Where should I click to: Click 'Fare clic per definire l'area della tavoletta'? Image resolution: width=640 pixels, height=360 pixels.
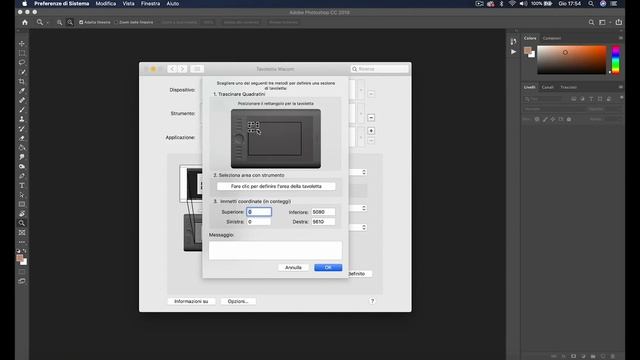point(276,186)
